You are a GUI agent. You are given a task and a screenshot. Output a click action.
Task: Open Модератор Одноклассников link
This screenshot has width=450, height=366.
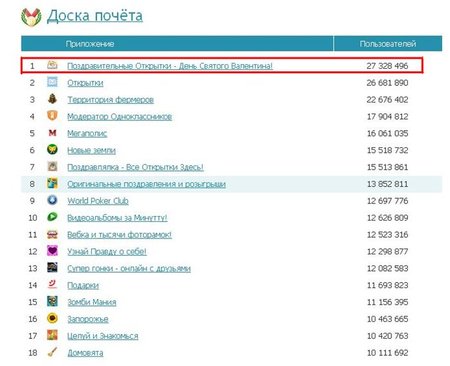[120, 116]
